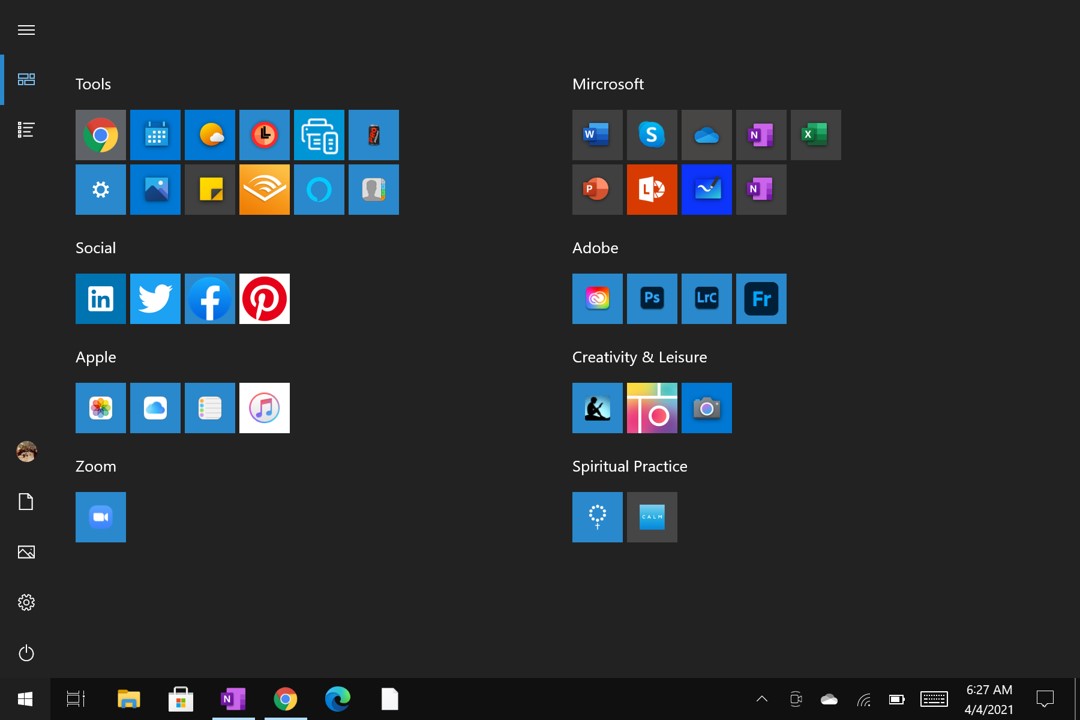
Task: Open Documents from the Start sidebar
Action: 26,502
